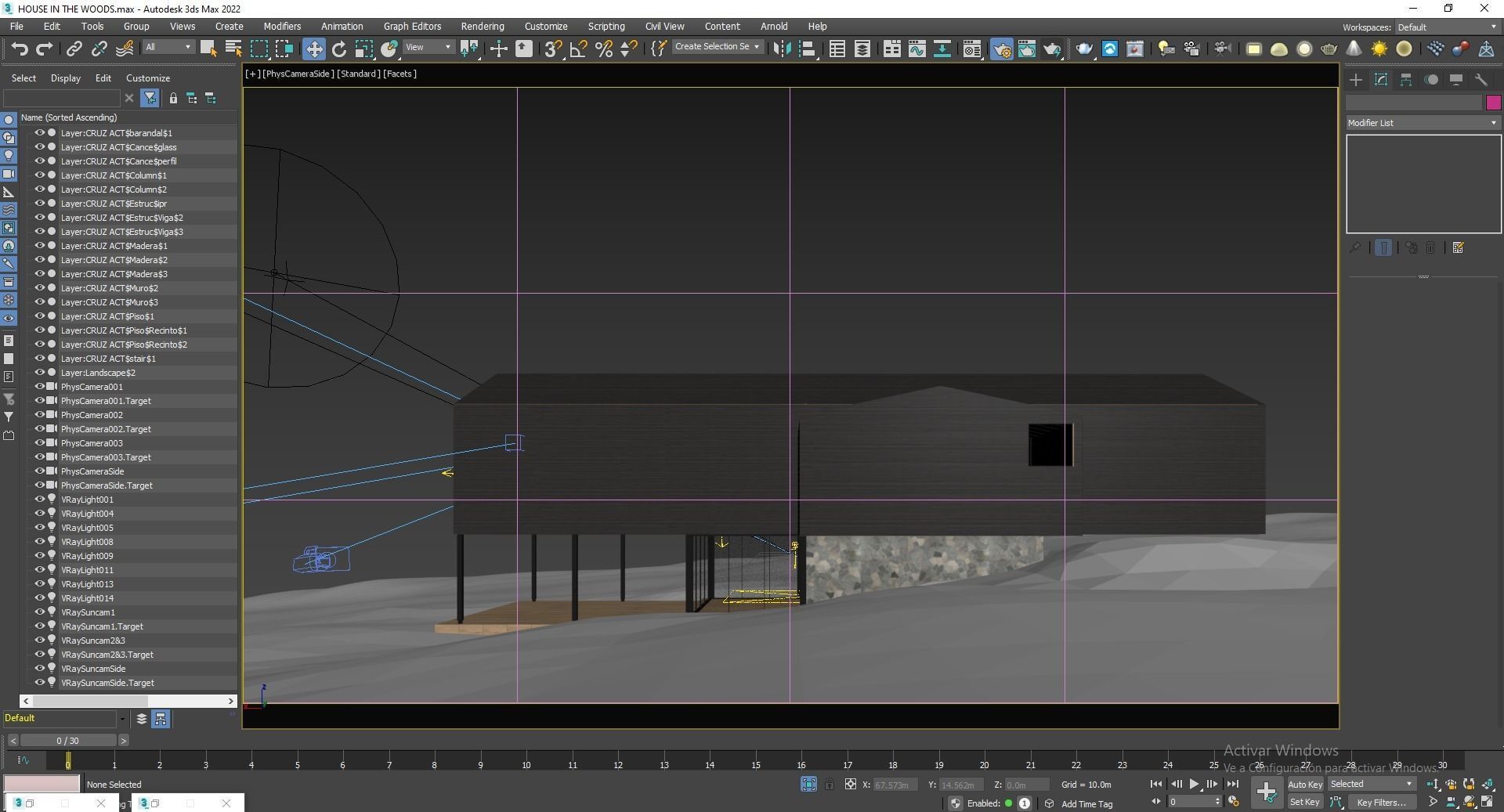
Task: Toggle Angle Snap icon
Action: (x=578, y=49)
